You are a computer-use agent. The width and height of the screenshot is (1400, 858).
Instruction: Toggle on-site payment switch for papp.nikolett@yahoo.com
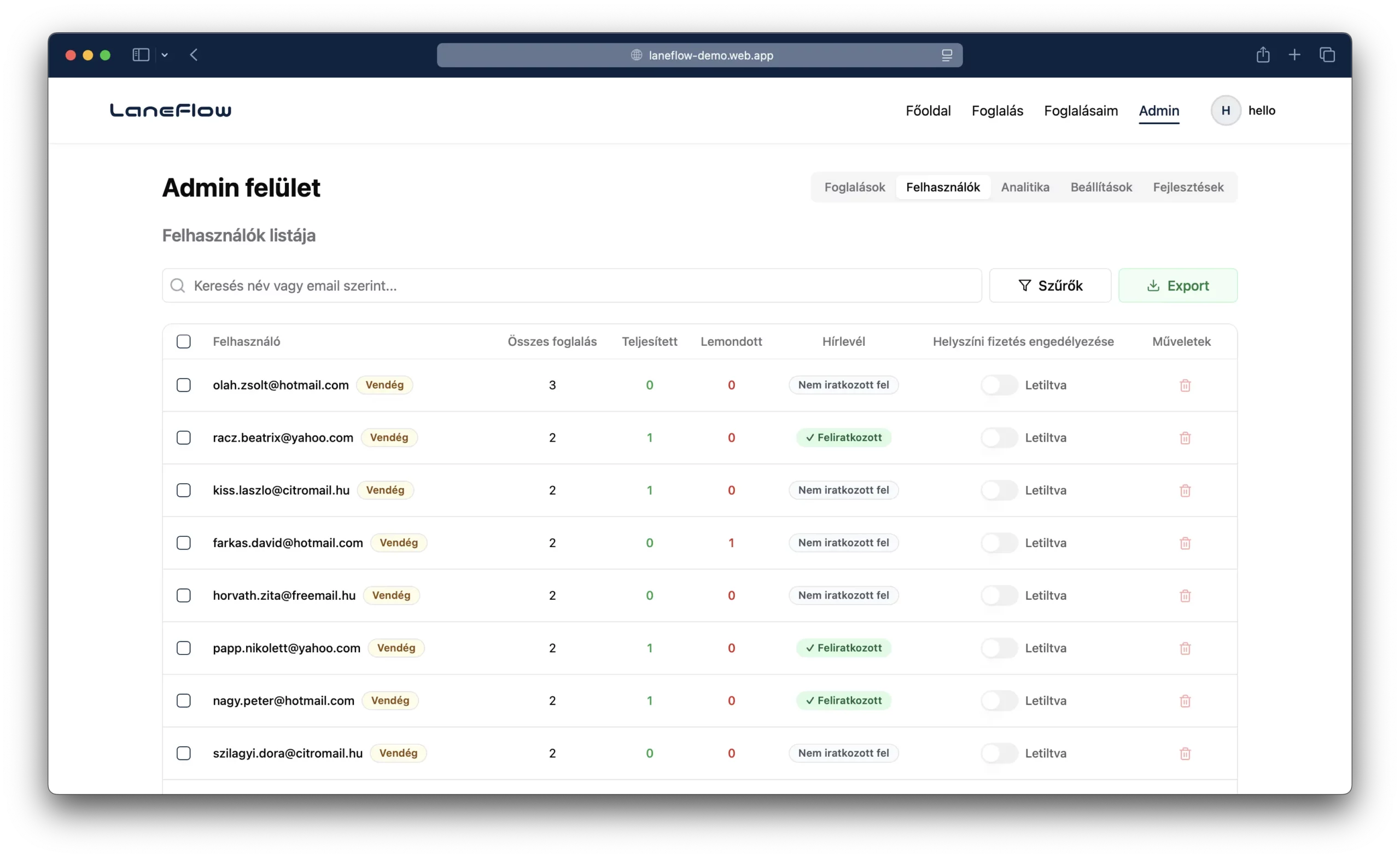999,648
